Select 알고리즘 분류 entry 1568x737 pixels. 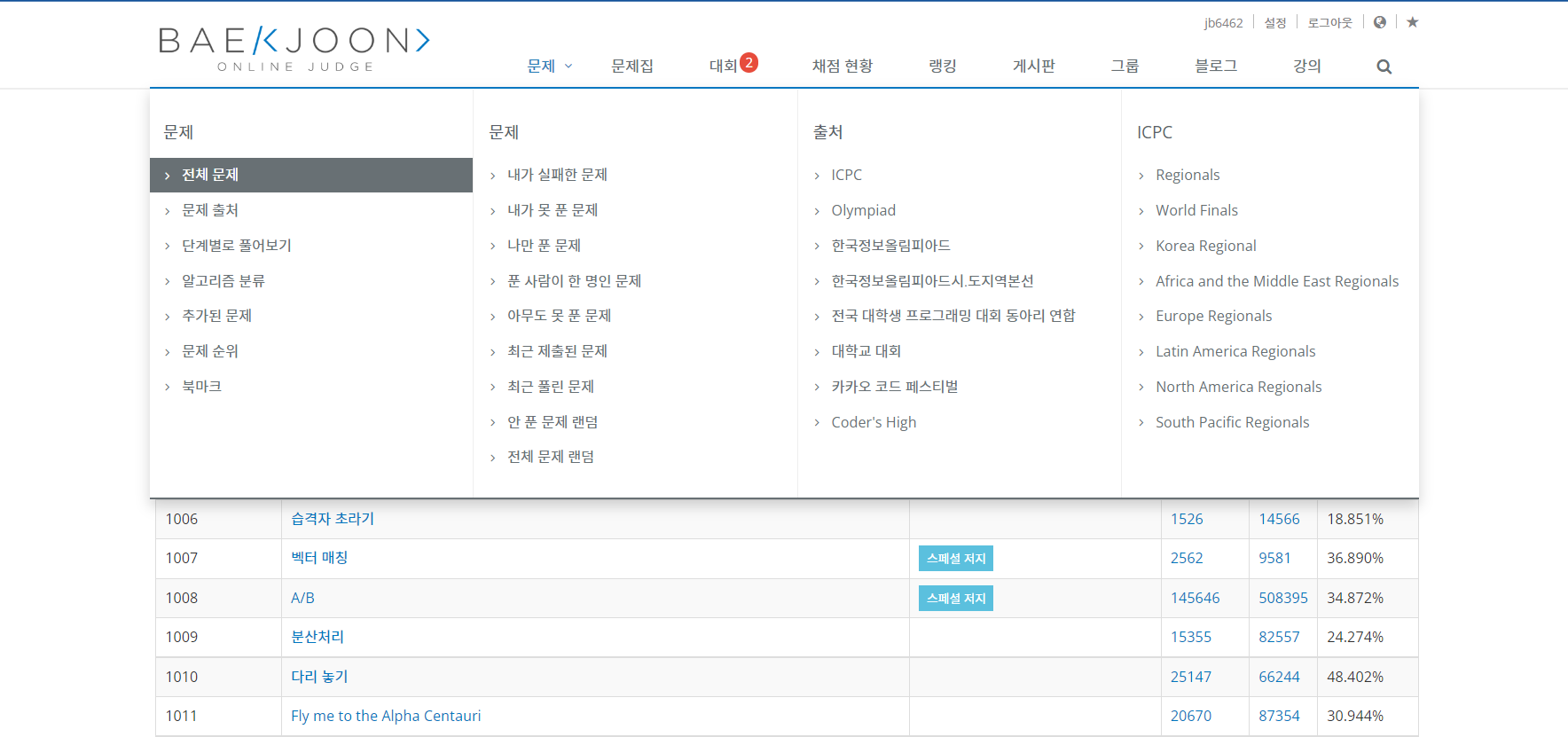point(223,281)
